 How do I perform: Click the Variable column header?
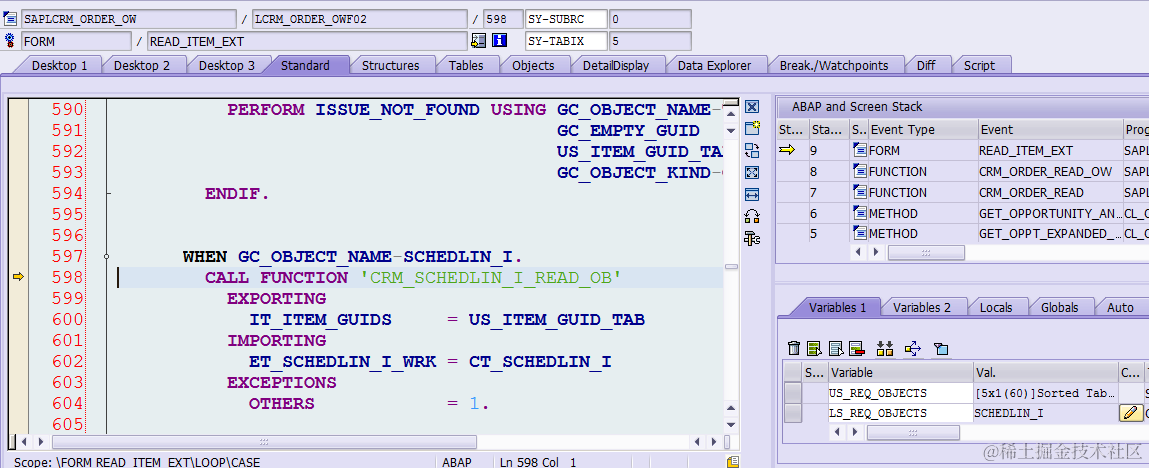pyautogui.click(x=901, y=373)
